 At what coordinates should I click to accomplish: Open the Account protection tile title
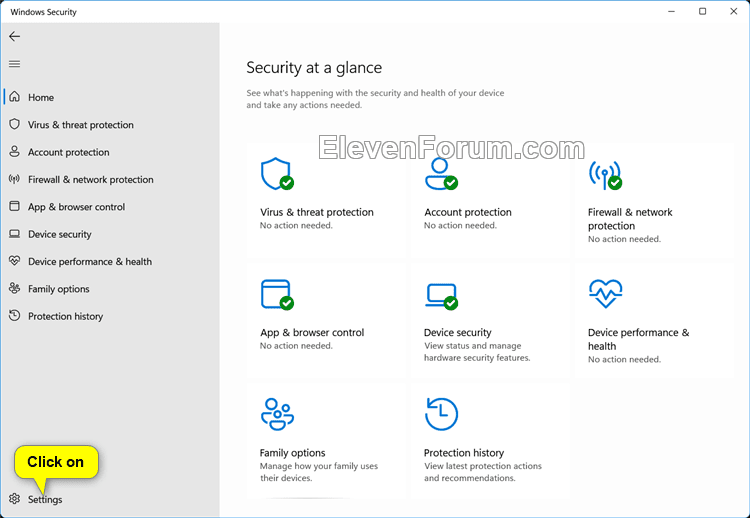(x=468, y=212)
